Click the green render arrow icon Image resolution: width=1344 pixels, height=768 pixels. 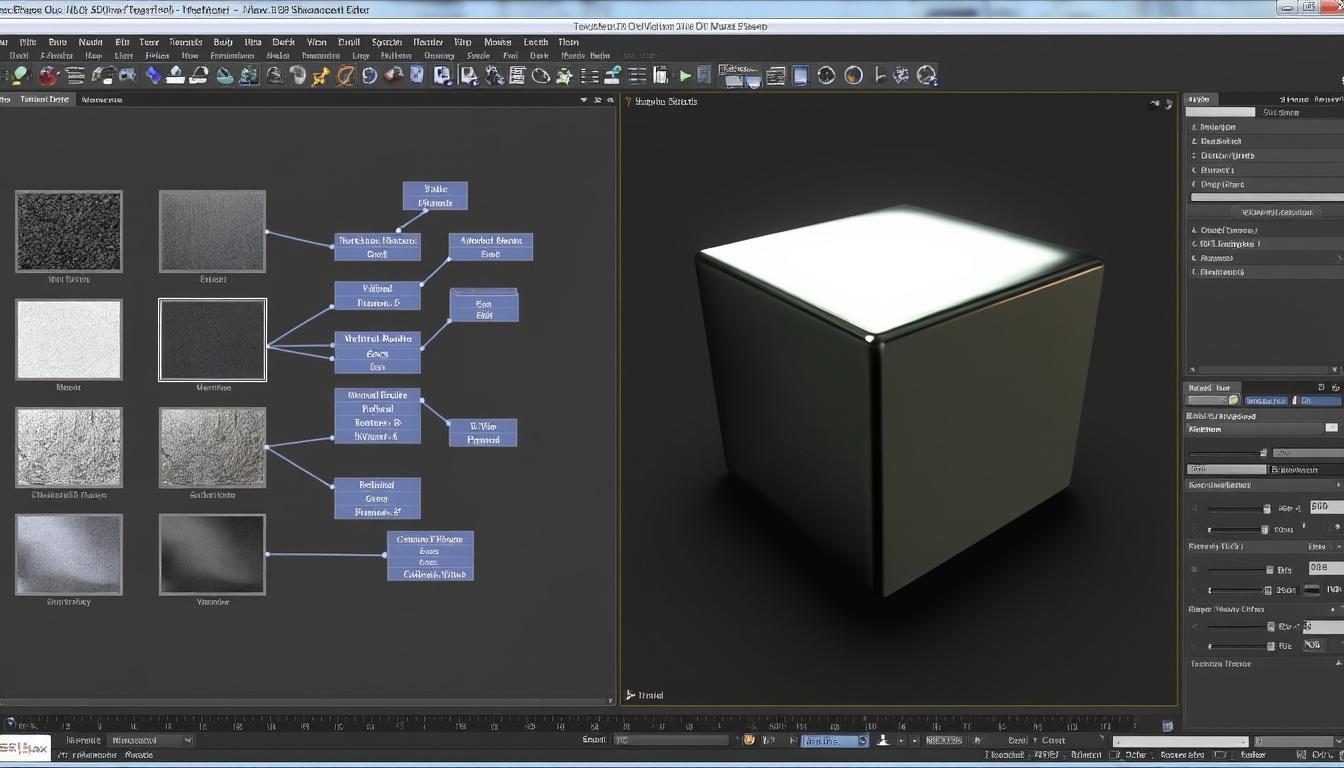(686, 75)
